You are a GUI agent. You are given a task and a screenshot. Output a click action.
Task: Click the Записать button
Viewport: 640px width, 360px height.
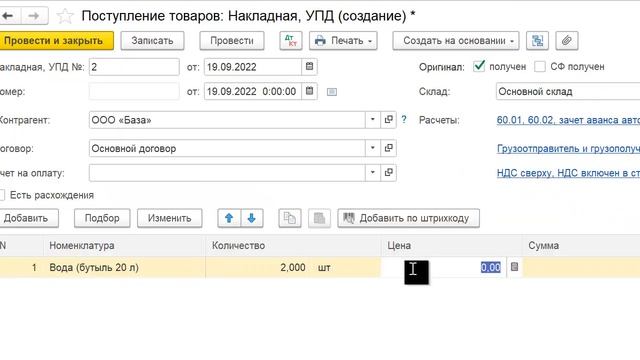tap(152, 40)
